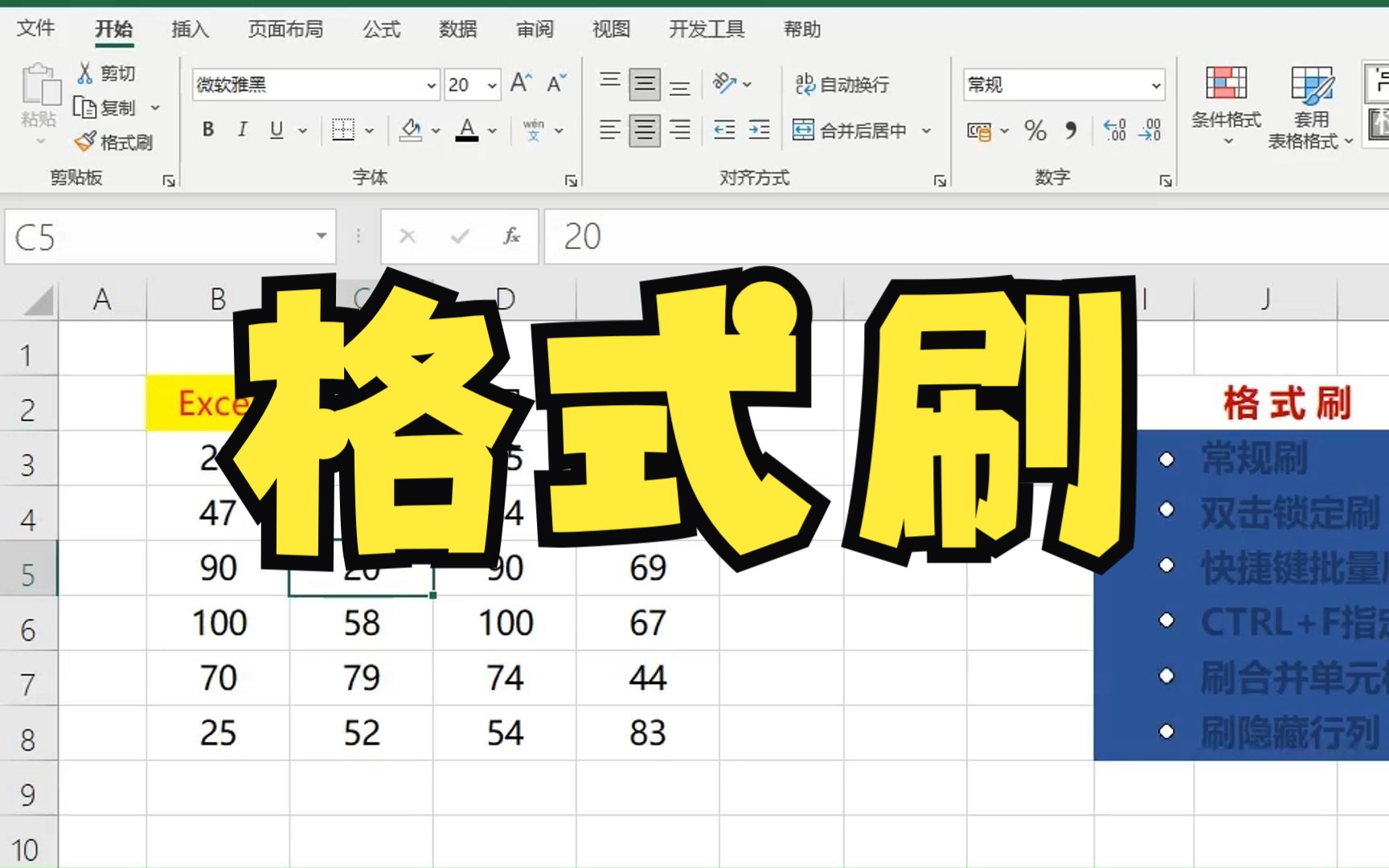This screenshot has width=1389, height=868.
Task: Toggle top align
Action: point(610,84)
